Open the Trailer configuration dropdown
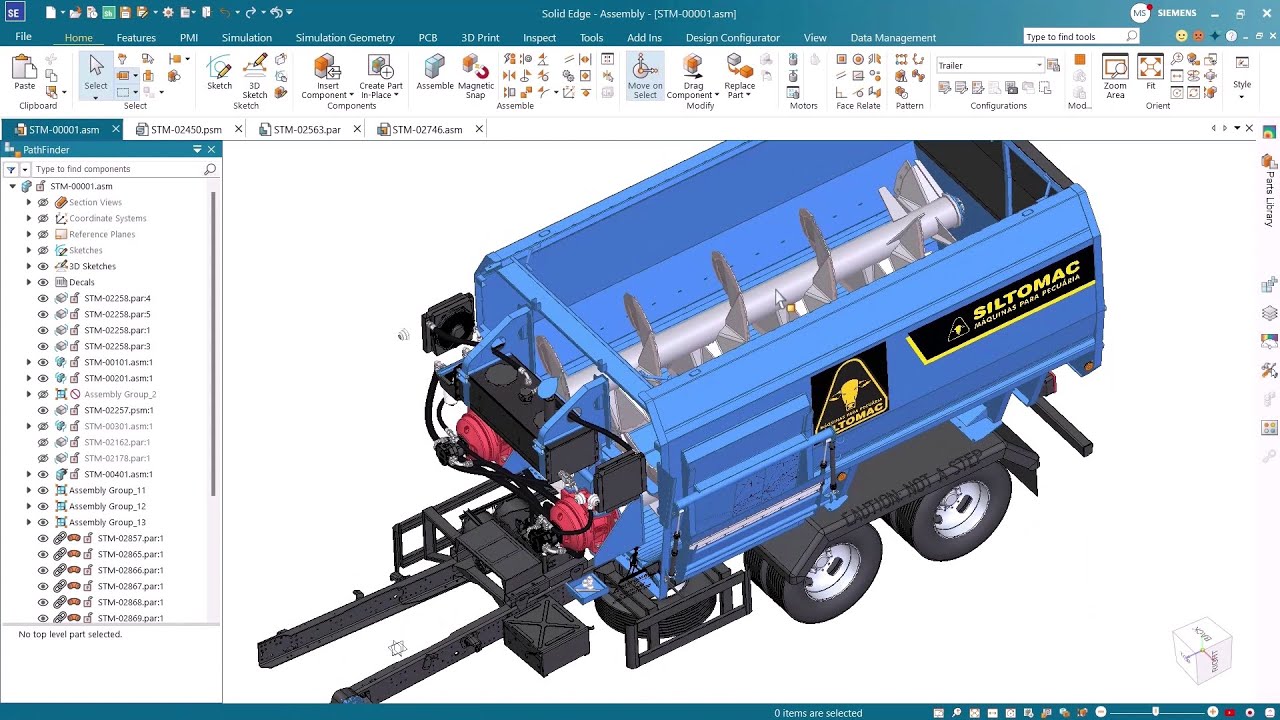This screenshot has width=1280, height=720. click(1039, 65)
